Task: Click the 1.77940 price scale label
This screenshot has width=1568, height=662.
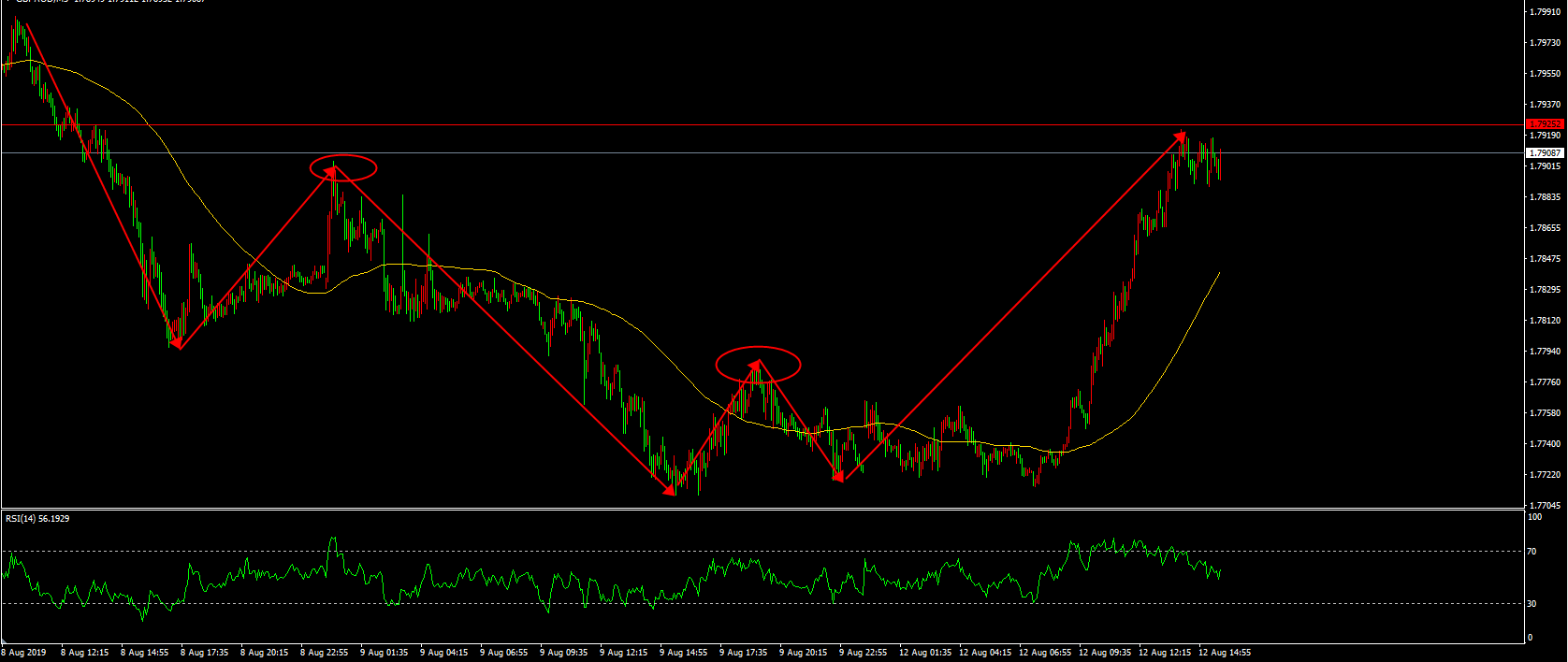Action: (1544, 352)
